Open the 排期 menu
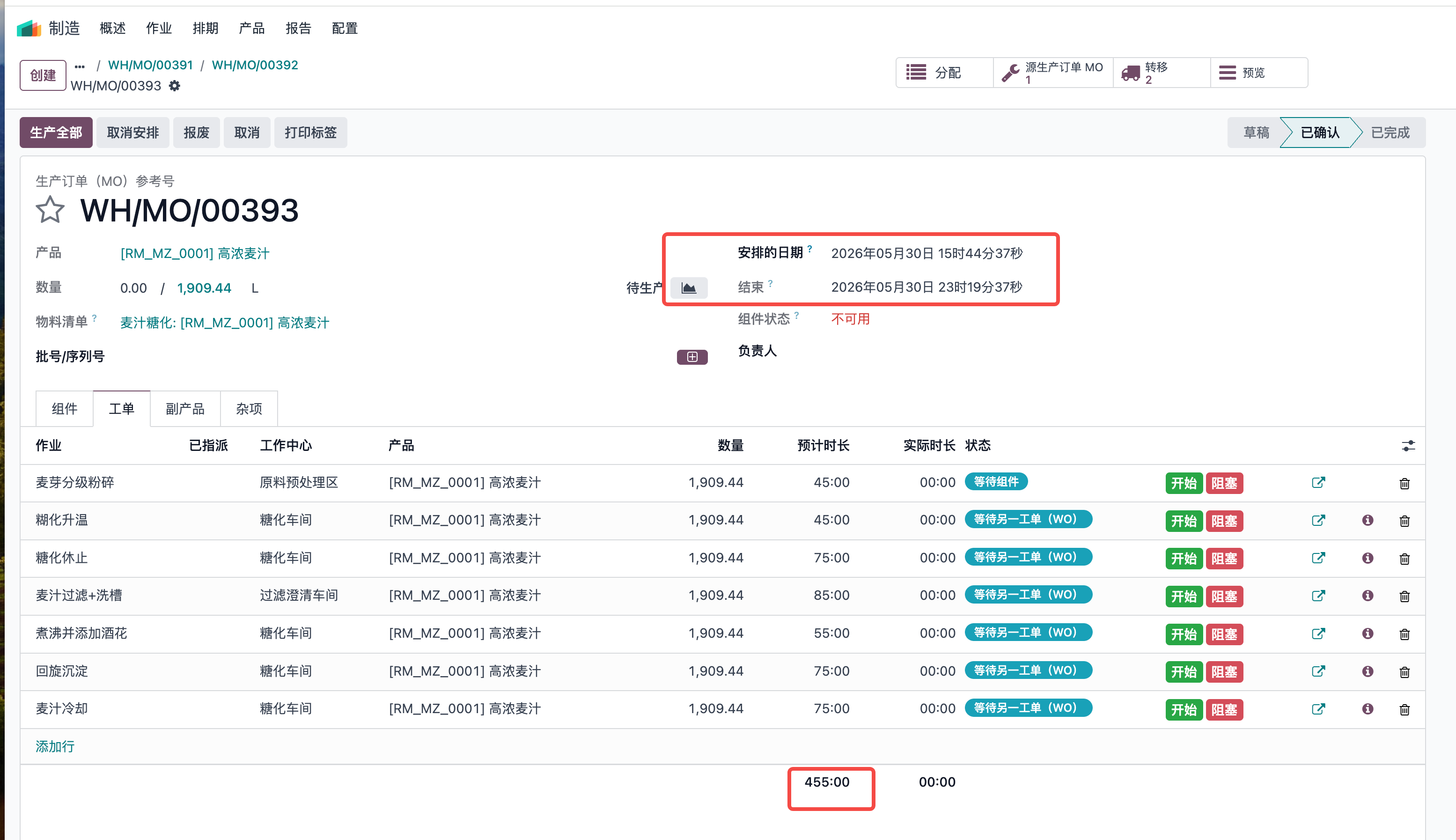The image size is (1456, 840). pos(206,28)
